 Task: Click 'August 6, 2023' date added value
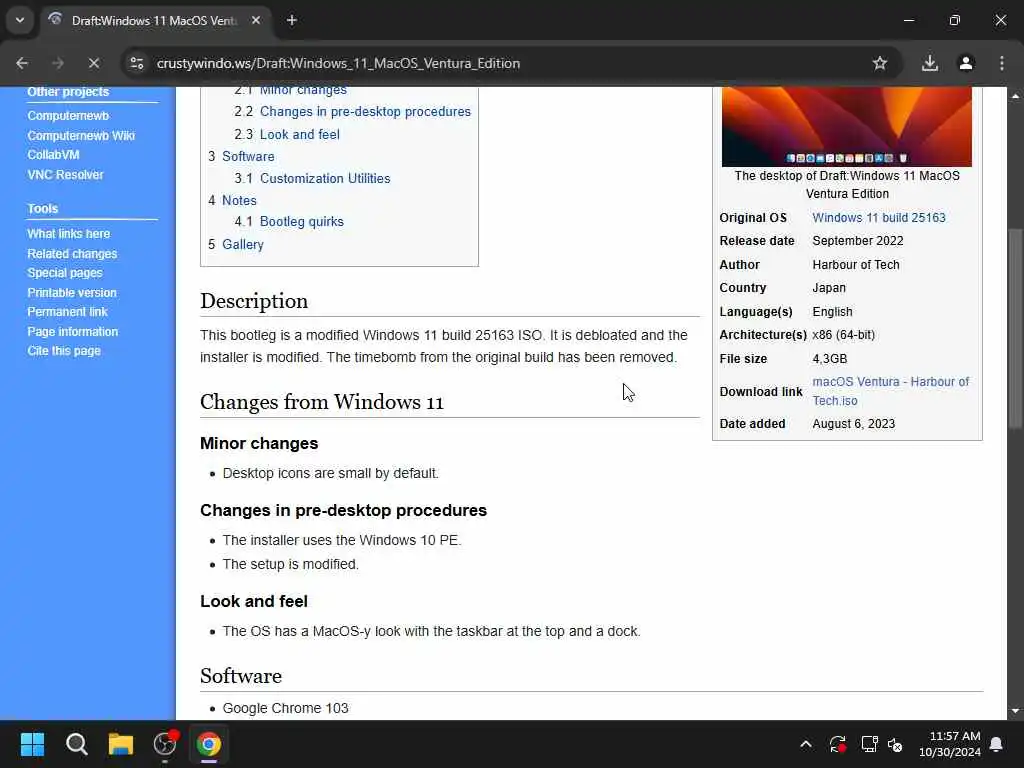(854, 424)
